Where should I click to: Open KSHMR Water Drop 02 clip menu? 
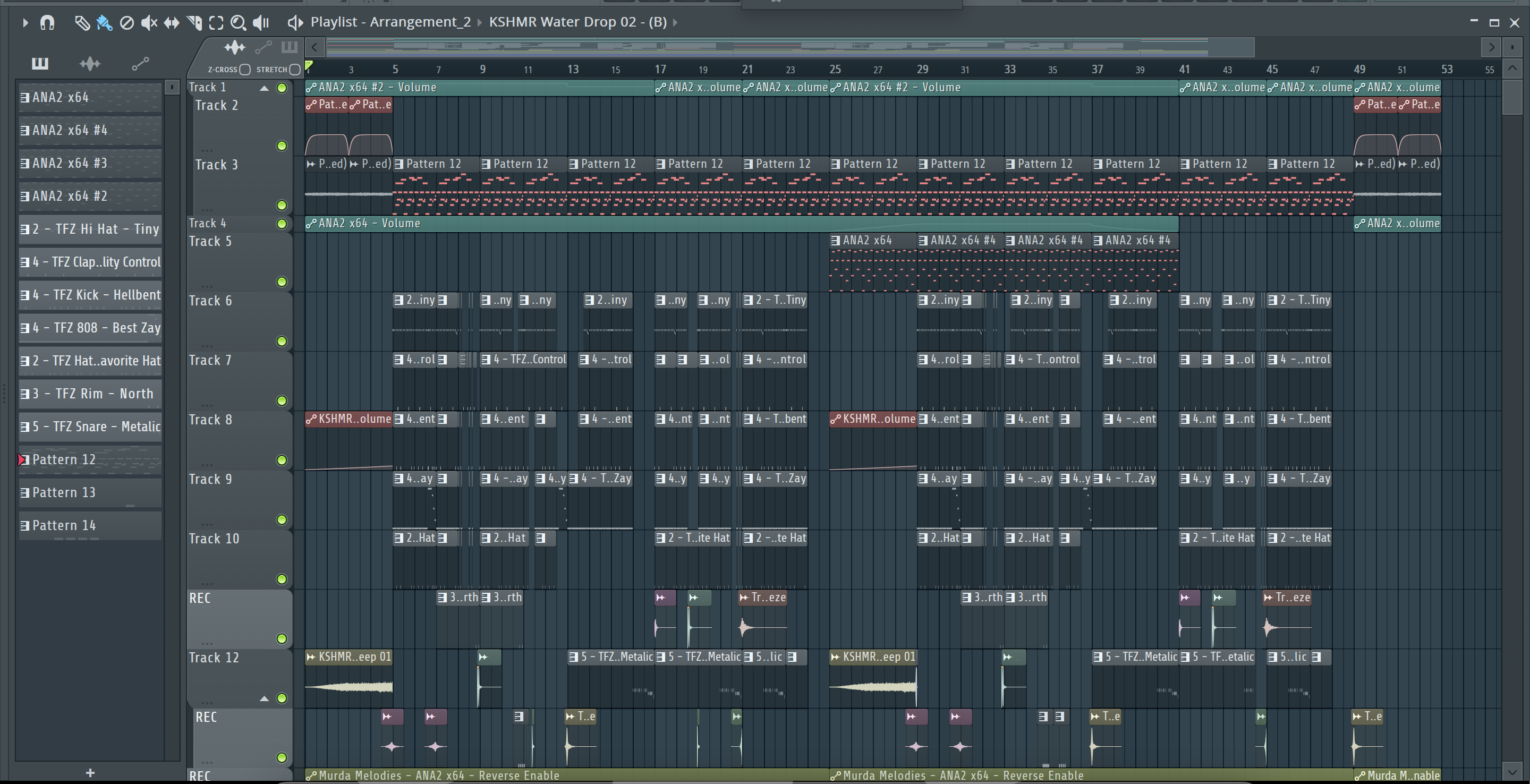(x=577, y=22)
